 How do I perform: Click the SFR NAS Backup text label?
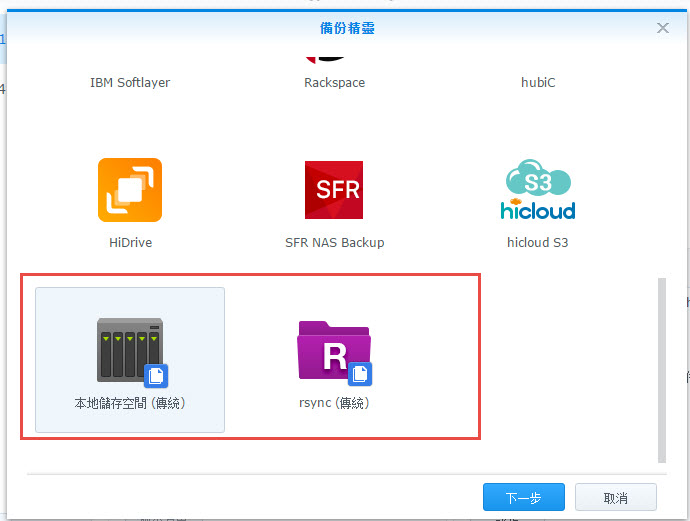(x=334, y=242)
